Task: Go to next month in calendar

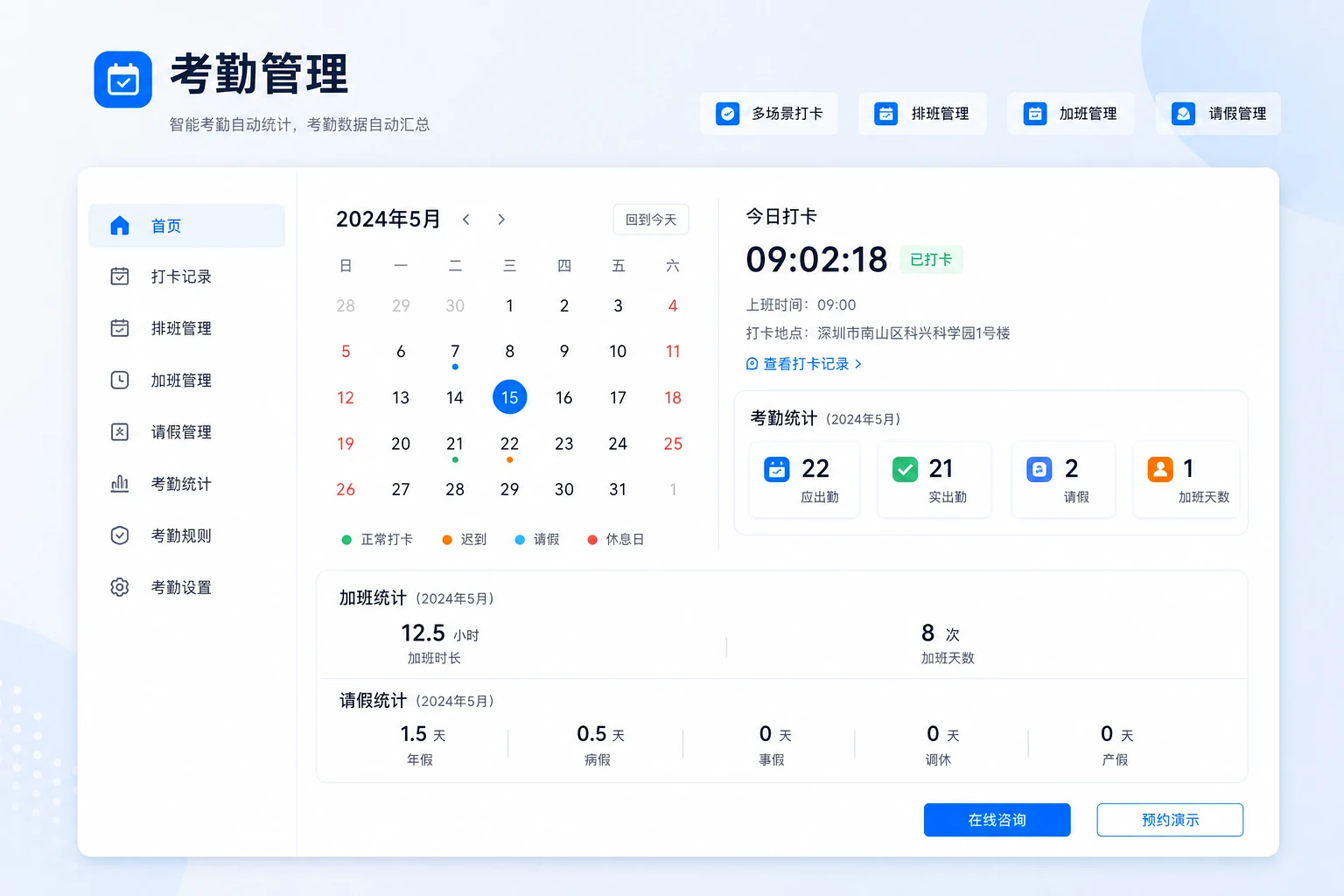Action: tap(501, 220)
